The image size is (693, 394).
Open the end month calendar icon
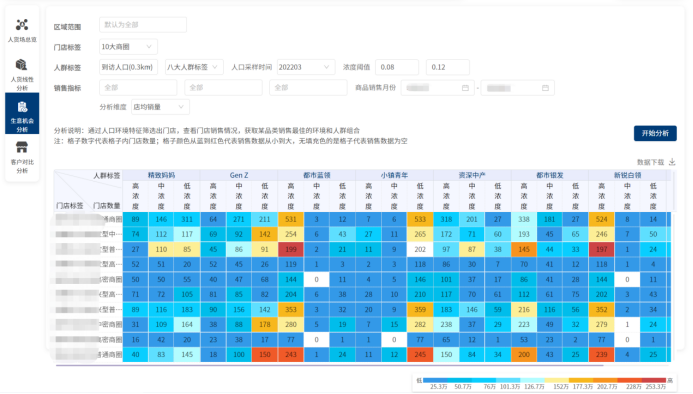(x=545, y=88)
